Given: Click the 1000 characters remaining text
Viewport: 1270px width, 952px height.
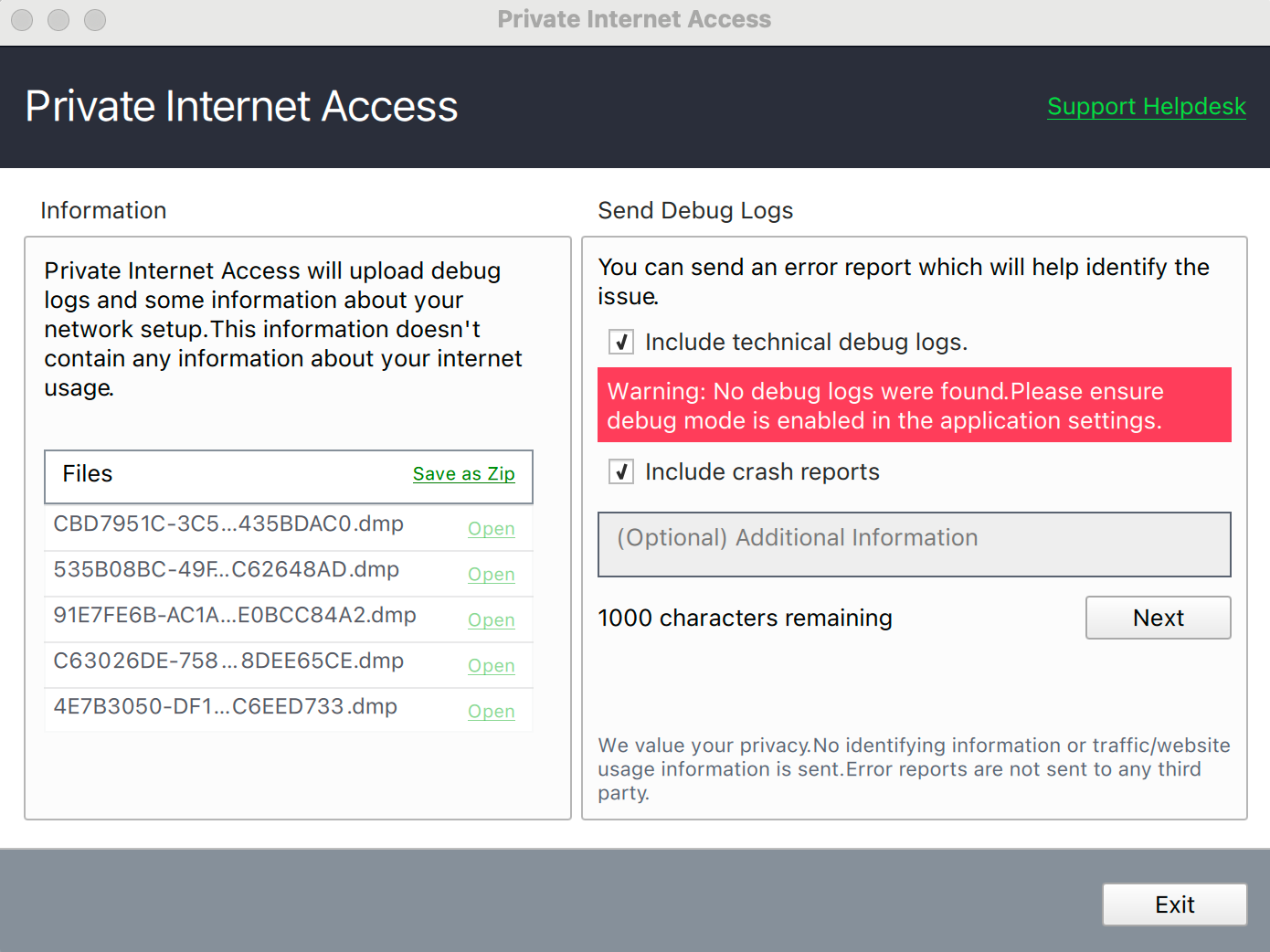Looking at the screenshot, I should pos(745,619).
